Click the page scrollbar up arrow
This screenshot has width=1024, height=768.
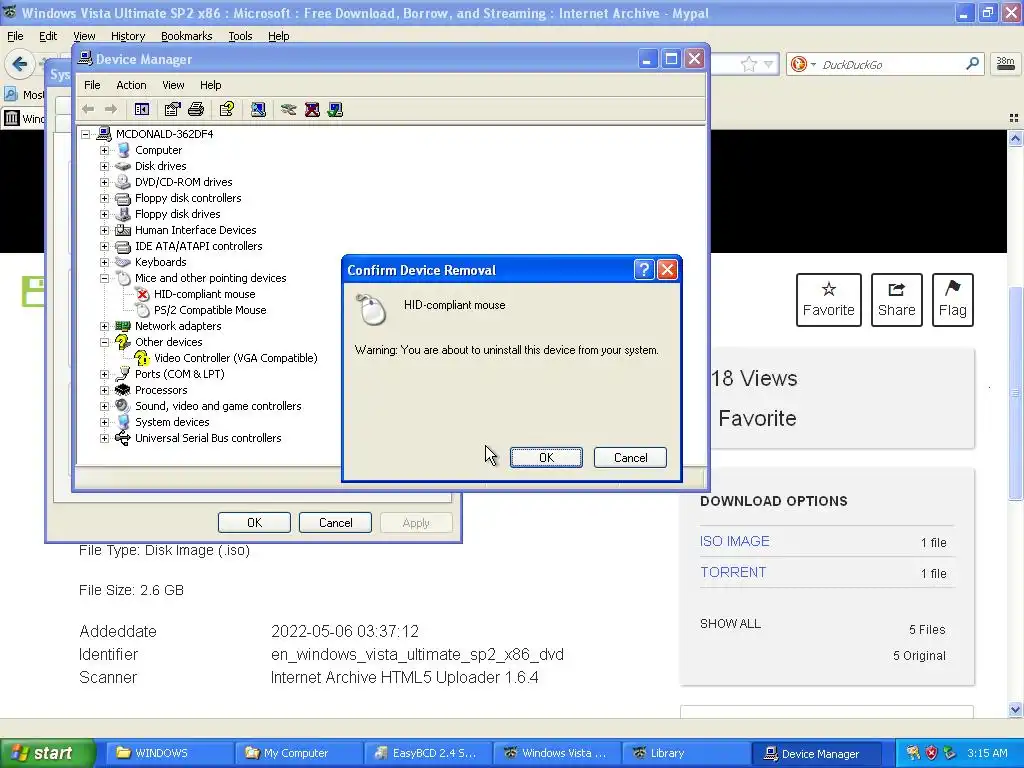(x=1015, y=138)
